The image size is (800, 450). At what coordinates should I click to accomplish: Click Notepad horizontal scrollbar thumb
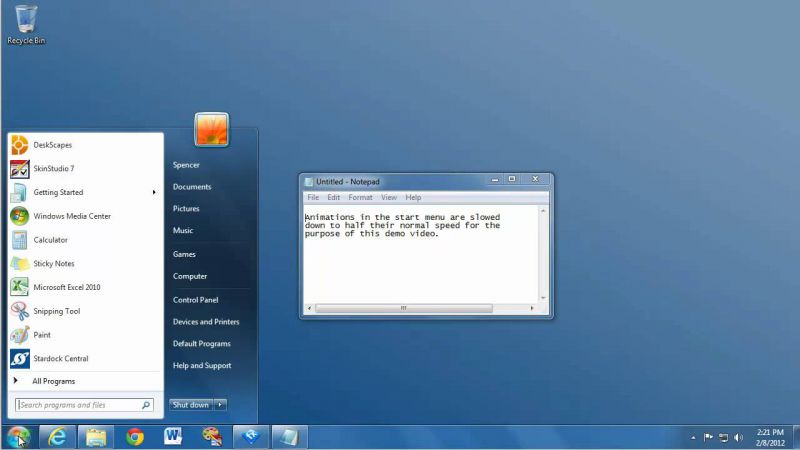click(x=404, y=308)
